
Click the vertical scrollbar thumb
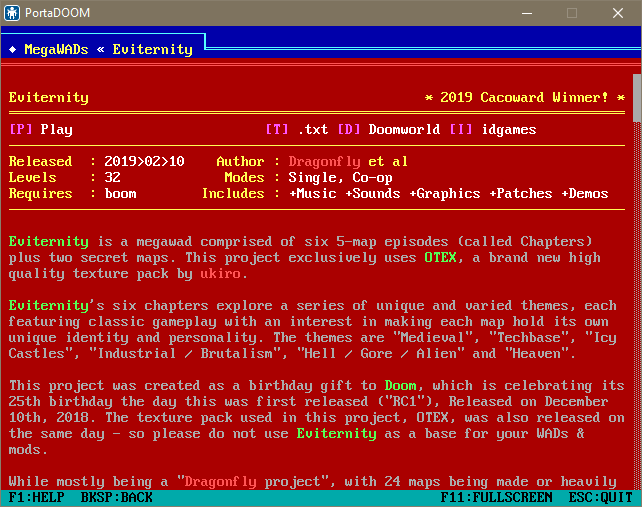click(637, 98)
